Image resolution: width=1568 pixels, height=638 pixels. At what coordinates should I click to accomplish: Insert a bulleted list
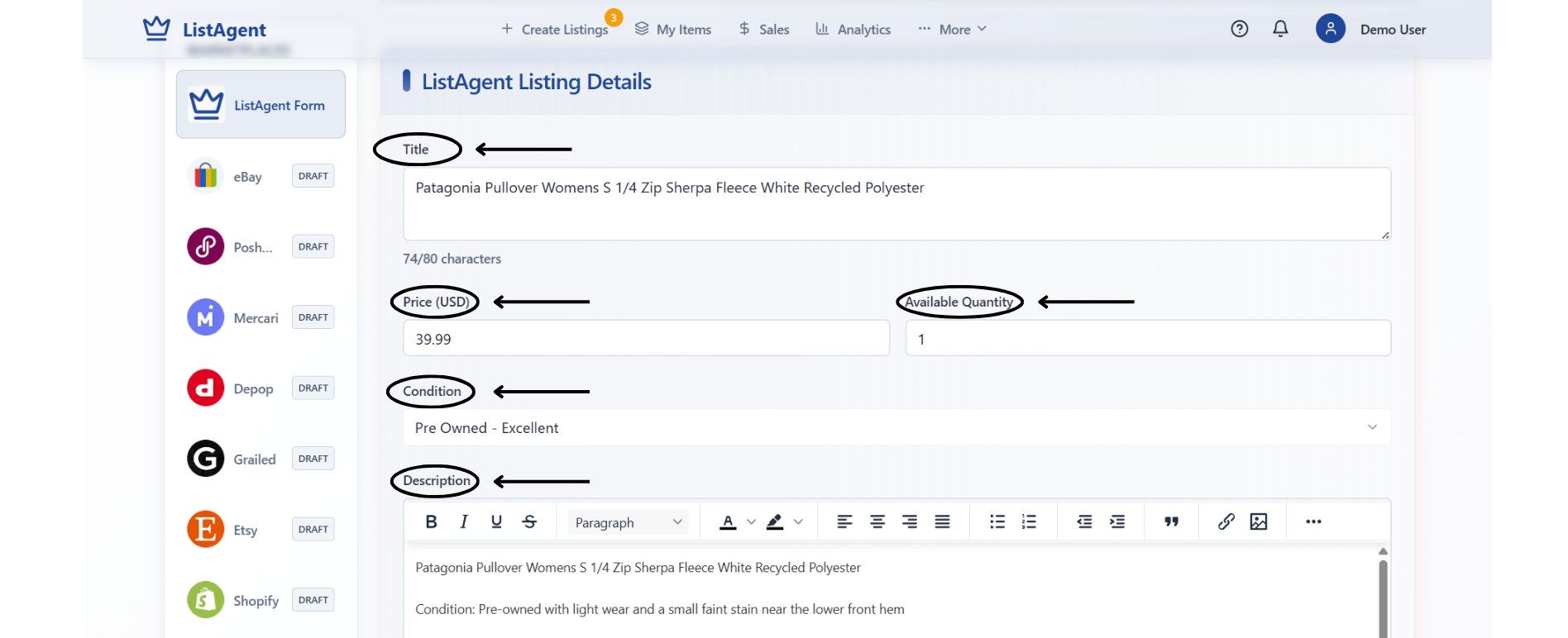[x=997, y=521]
